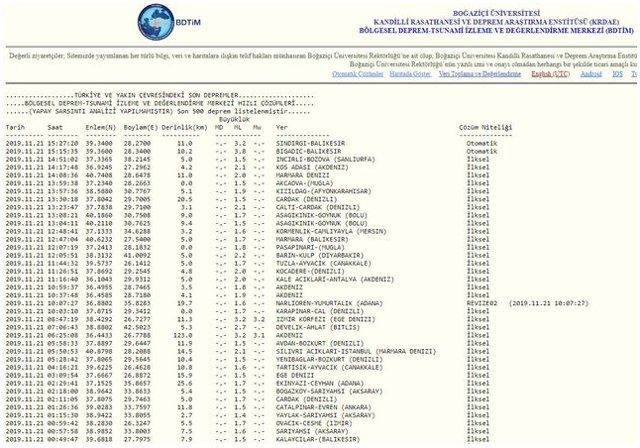The image size is (640, 448).
Task: Click the Derinlik(km) column header
Action: (184, 127)
